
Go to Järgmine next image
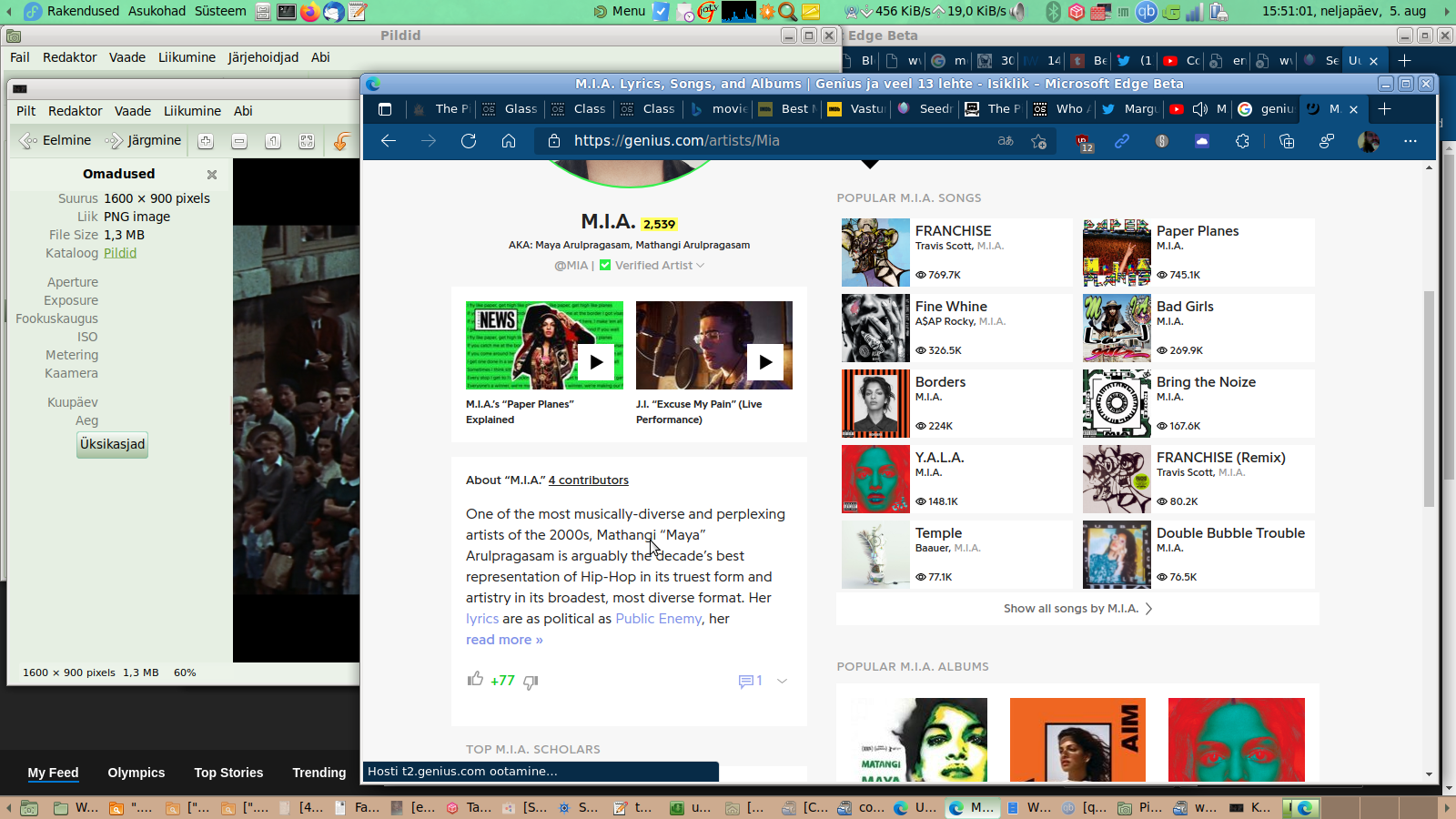pyautogui.click(x=144, y=141)
